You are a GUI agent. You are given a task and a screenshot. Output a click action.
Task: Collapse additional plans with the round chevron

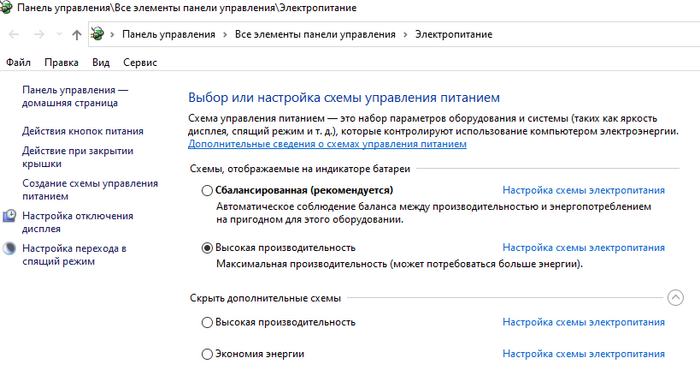[x=675, y=298]
